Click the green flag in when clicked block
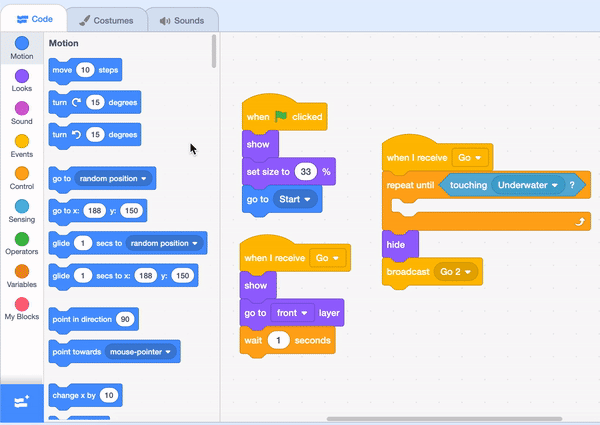 tap(281, 116)
